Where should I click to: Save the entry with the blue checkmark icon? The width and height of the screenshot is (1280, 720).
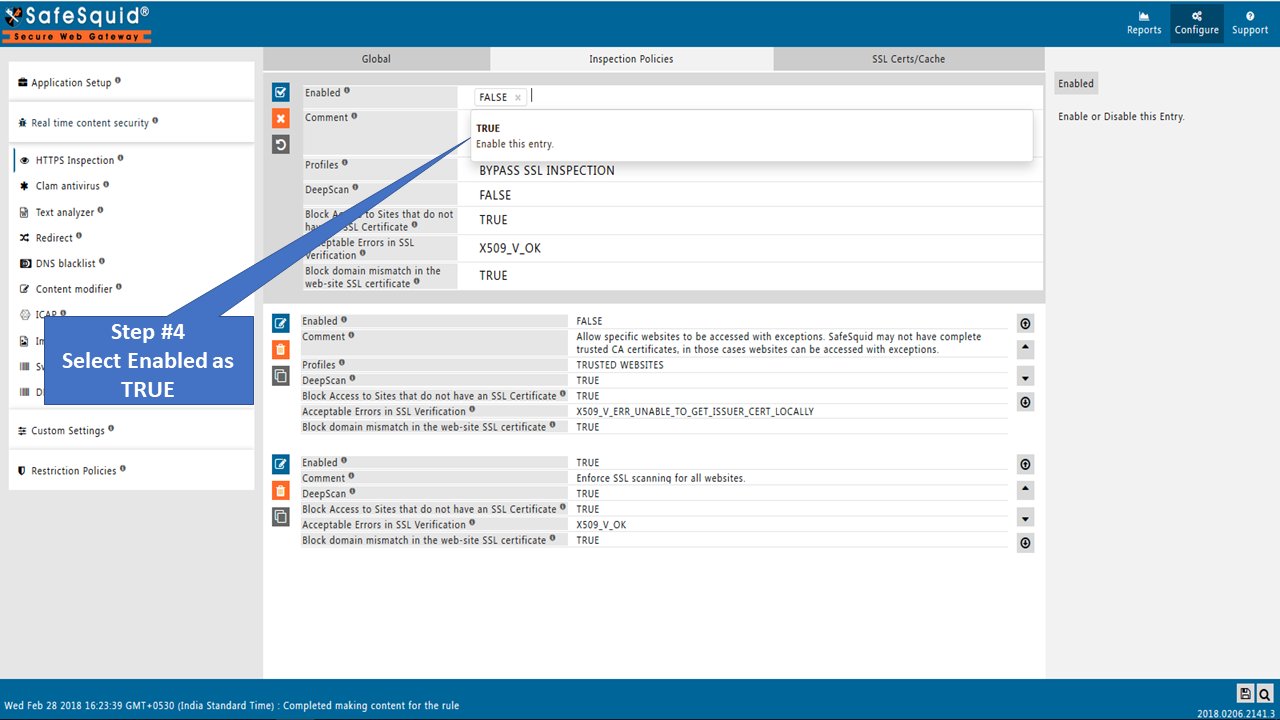tap(281, 92)
